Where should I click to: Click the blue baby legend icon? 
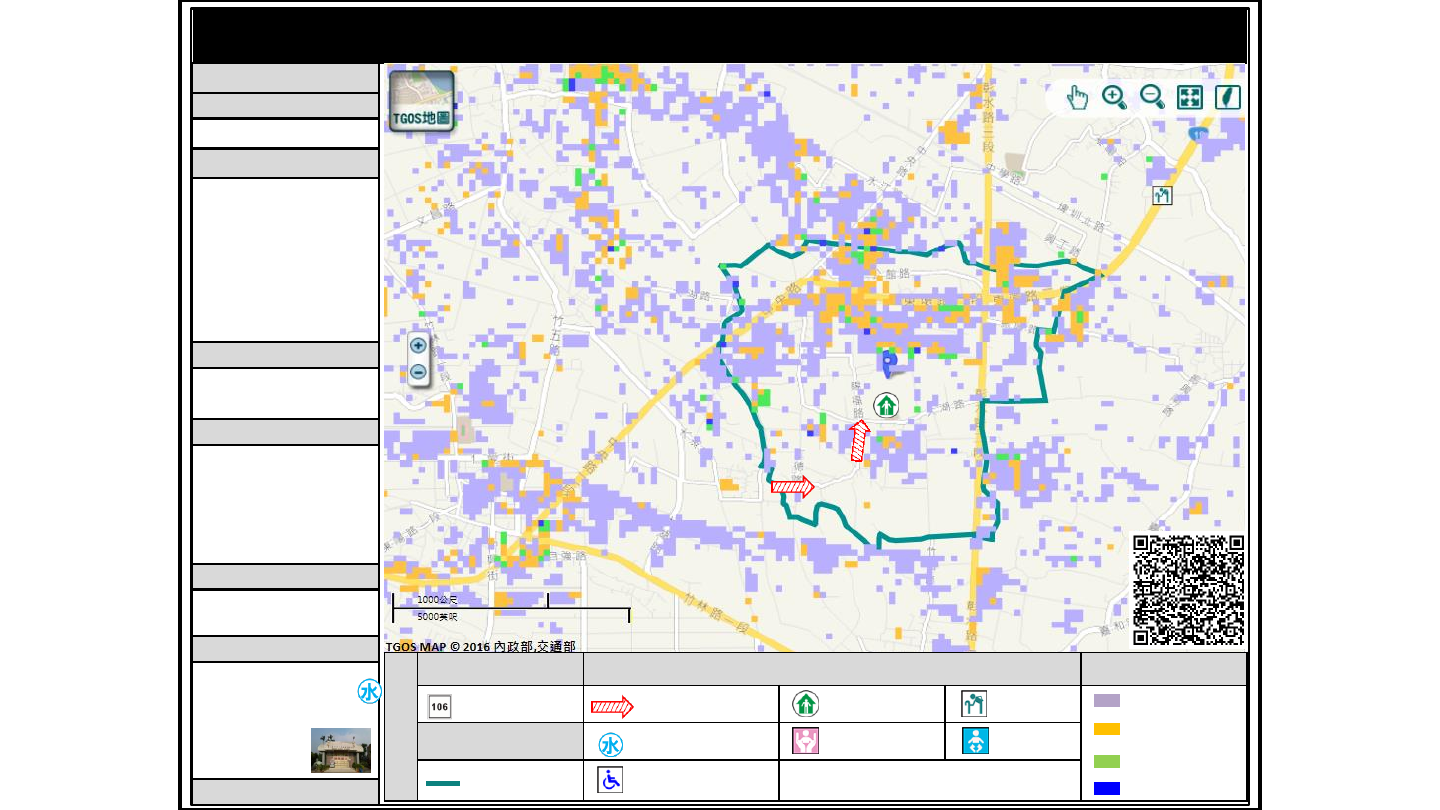(x=975, y=741)
